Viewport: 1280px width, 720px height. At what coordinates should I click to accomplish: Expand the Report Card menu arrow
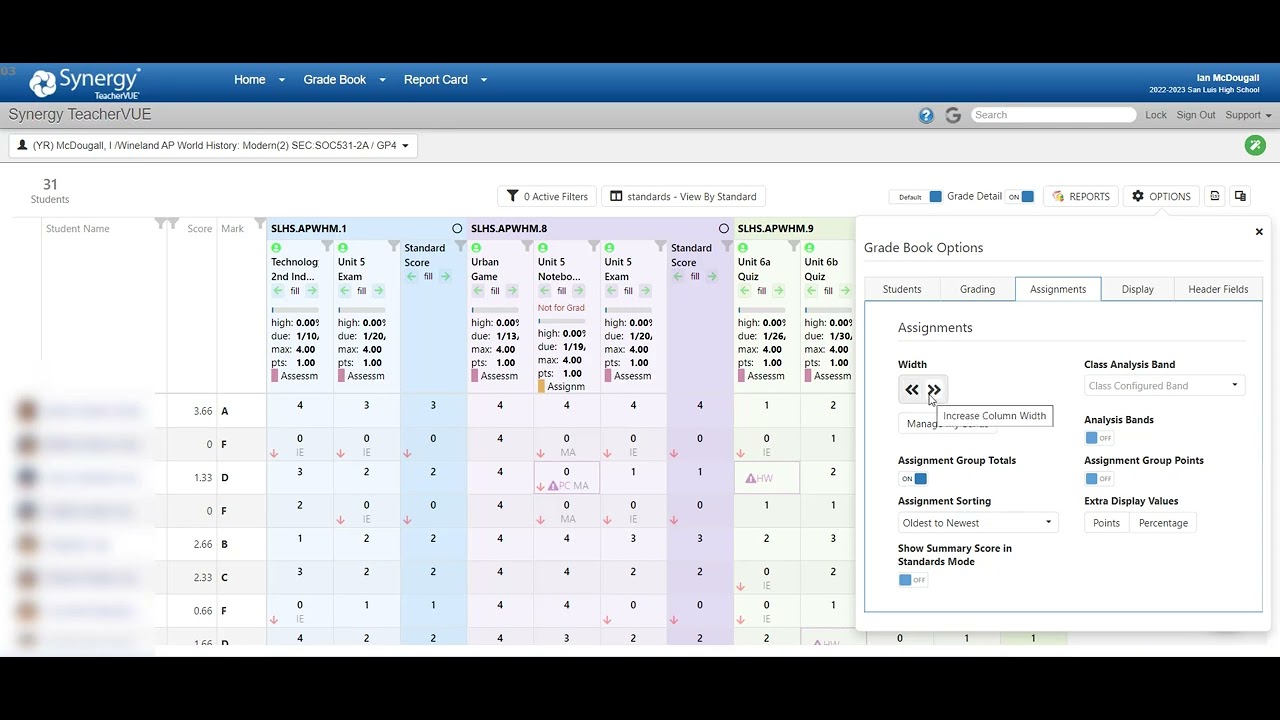click(x=484, y=80)
